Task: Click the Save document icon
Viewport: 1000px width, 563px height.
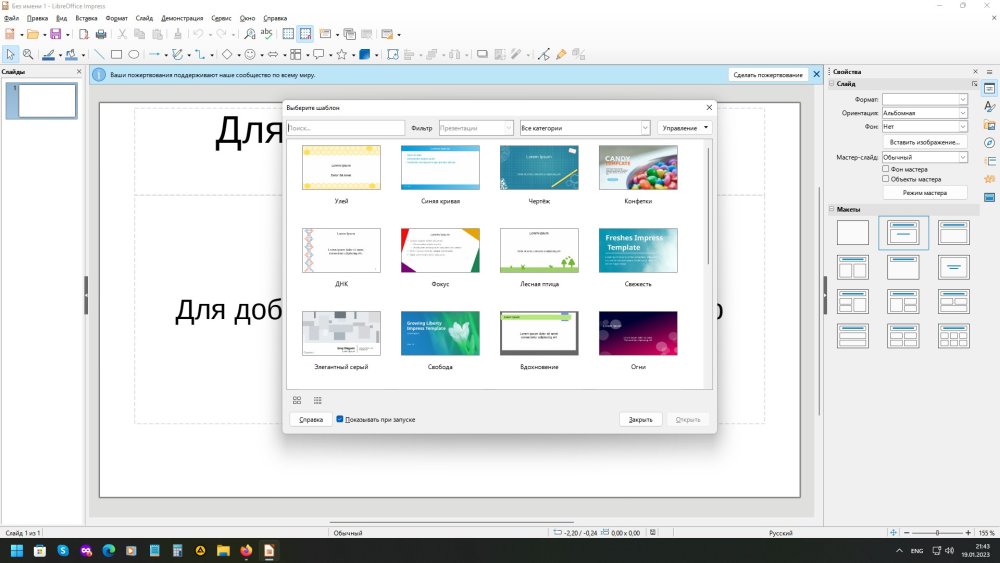Action: pyautogui.click(x=56, y=34)
